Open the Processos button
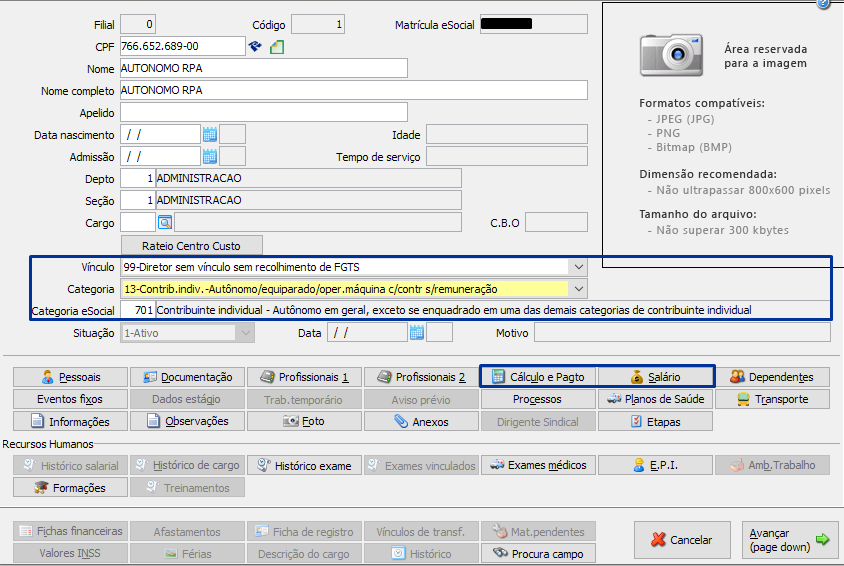 pyautogui.click(x=538, y=399)
